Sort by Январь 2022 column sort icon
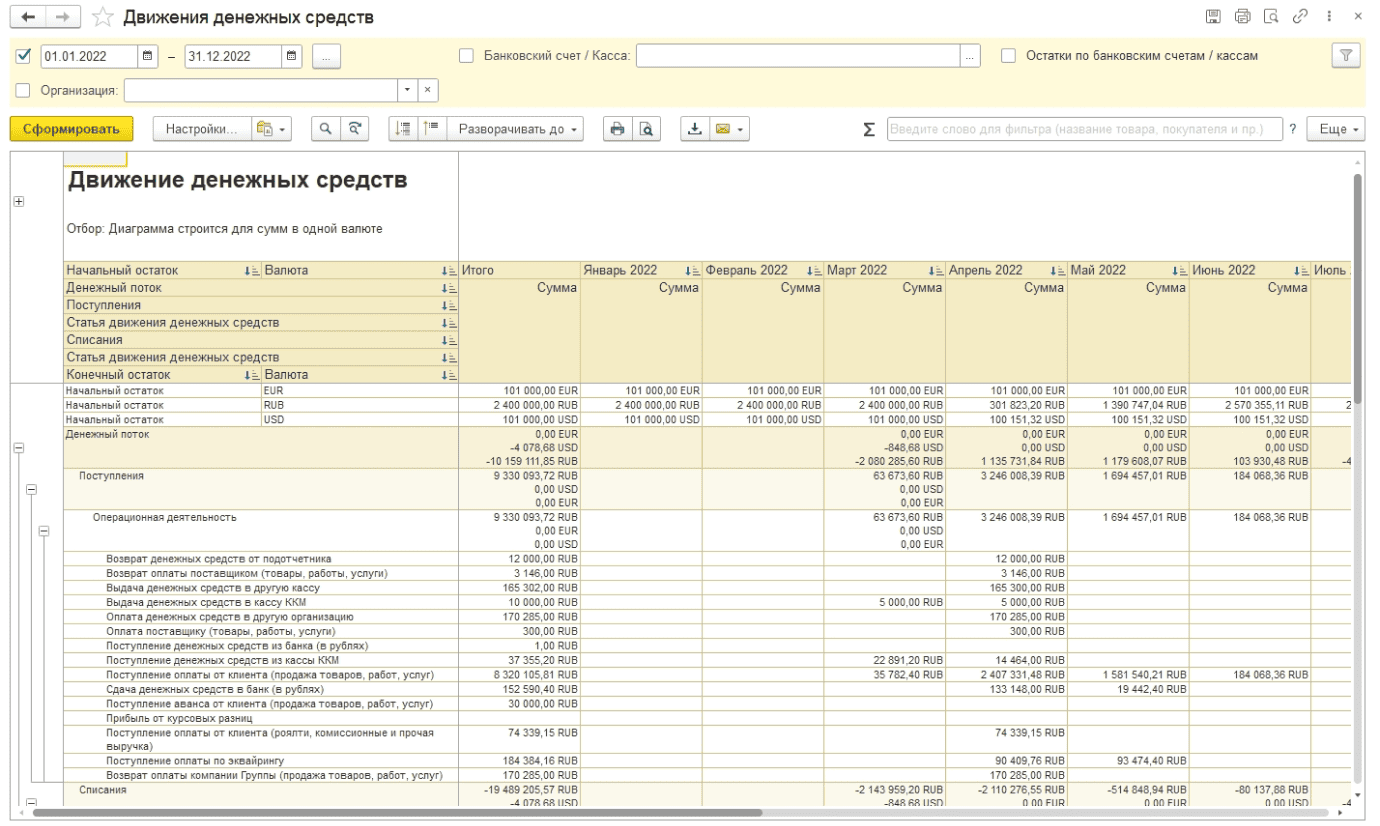1380x826 pixels. click(x=690, y=271)
